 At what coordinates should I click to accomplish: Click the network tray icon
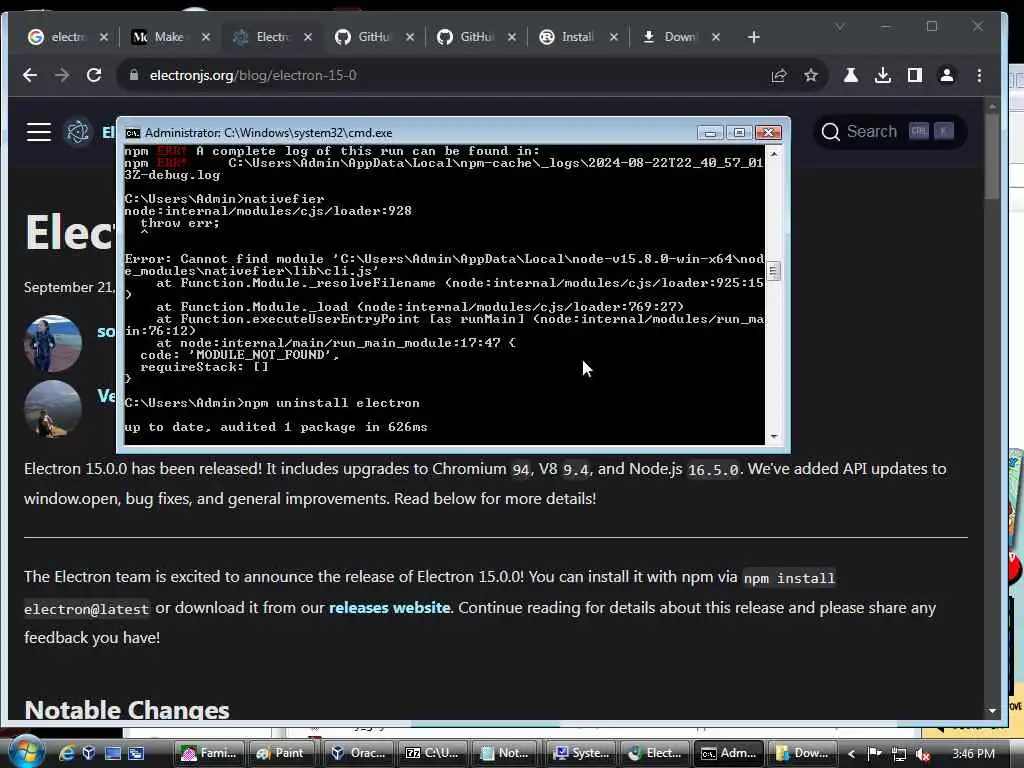(x=899, y=754)
